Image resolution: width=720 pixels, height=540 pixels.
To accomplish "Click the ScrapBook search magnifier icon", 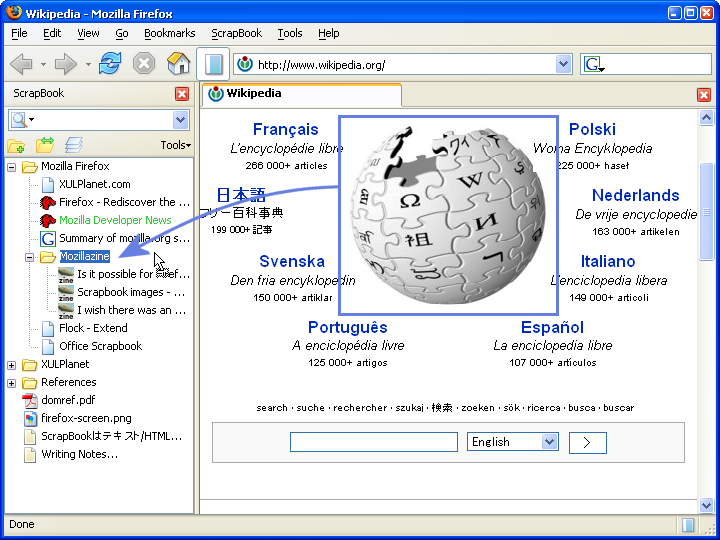I will point(19,120).
